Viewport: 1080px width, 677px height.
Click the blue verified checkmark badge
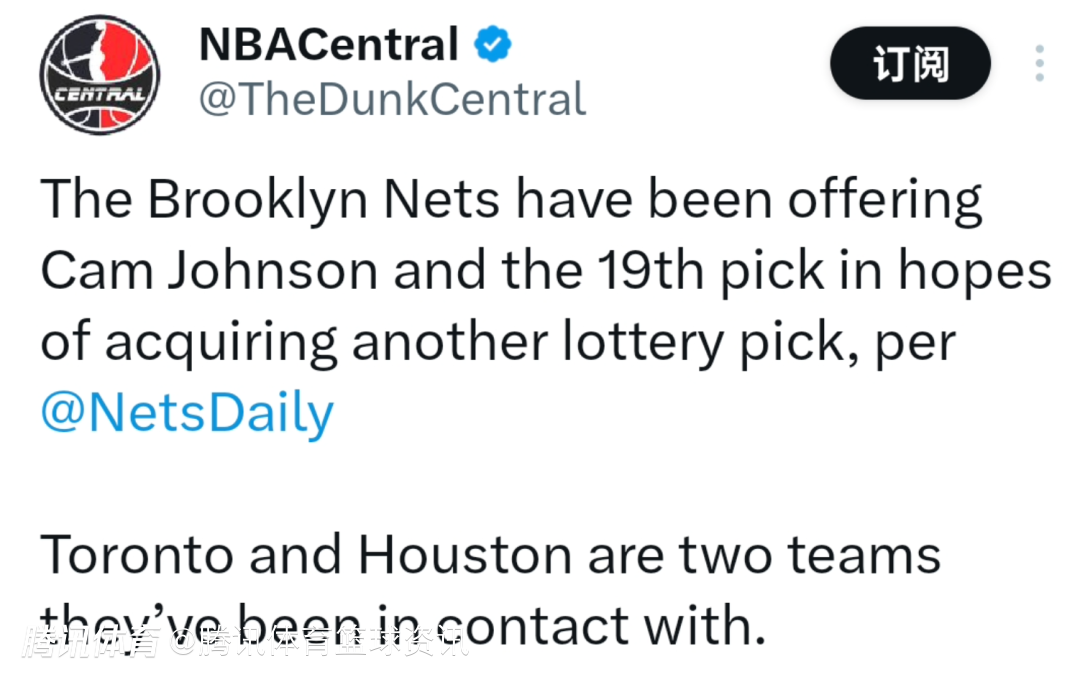point(492,44)
